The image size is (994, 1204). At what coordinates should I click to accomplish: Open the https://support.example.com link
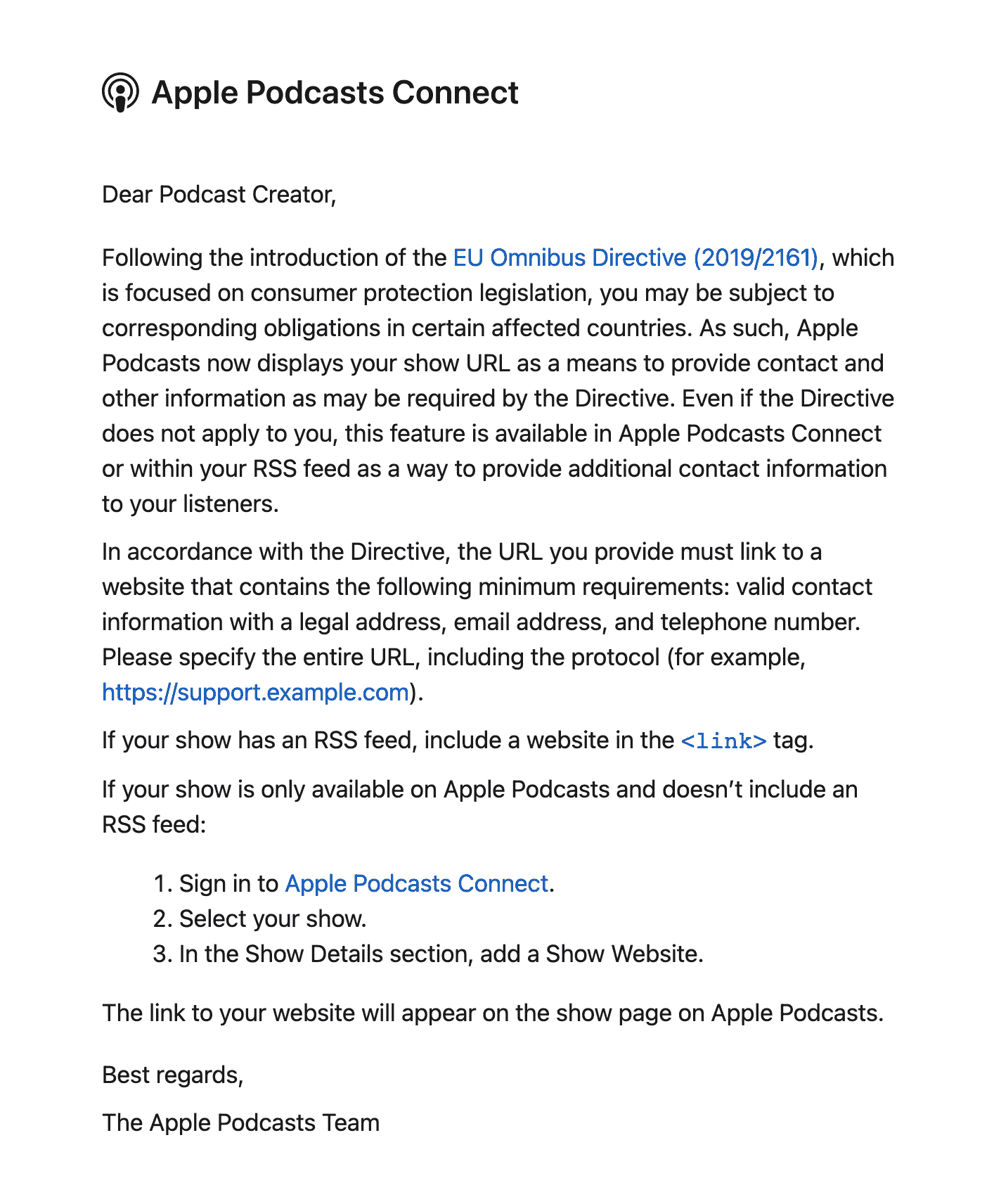pyautogui.click(x=256, y=693)
